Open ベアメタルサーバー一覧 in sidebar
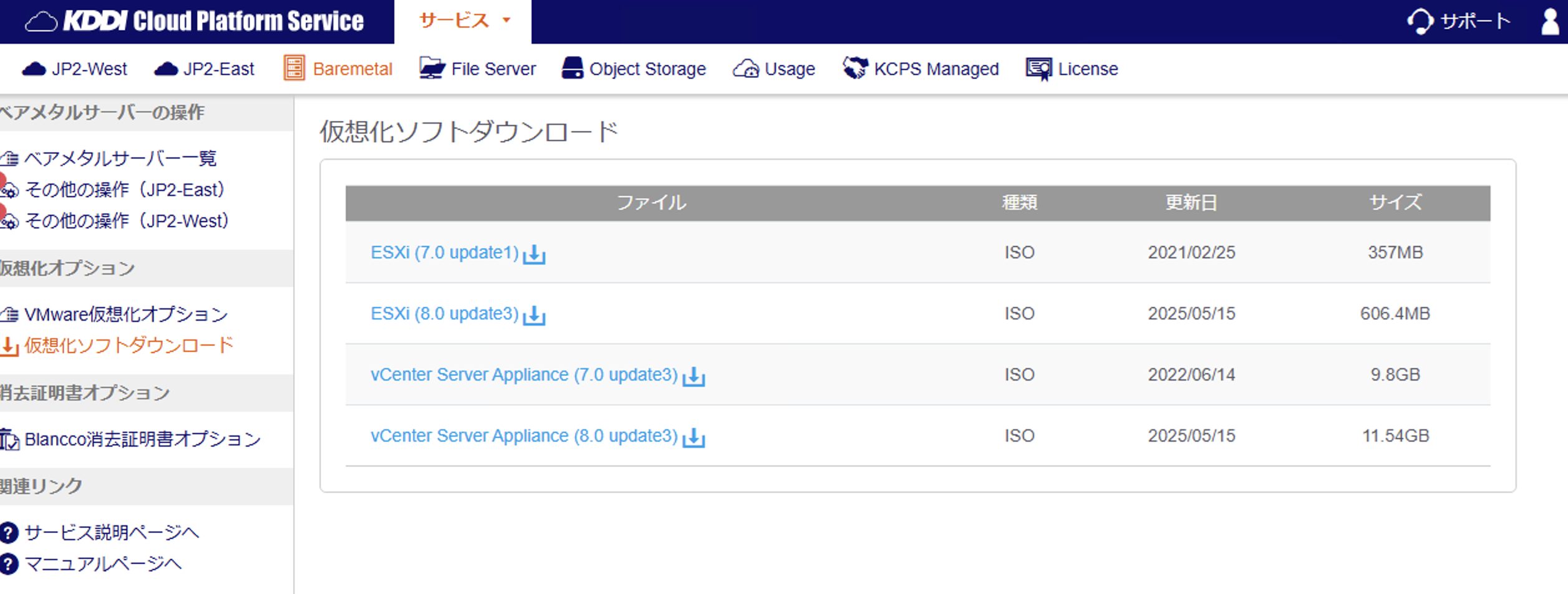Viewport: 1568px width, 594px height. coord(120,158)
